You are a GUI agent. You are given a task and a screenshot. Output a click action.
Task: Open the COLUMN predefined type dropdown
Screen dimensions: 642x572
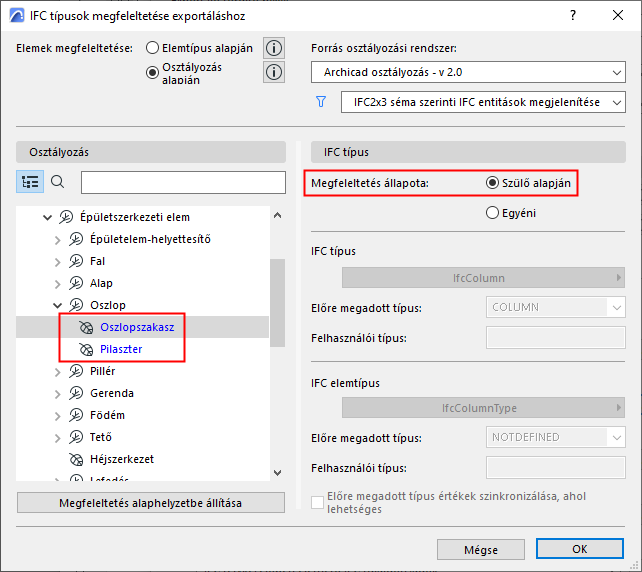(x=556, y=307)
